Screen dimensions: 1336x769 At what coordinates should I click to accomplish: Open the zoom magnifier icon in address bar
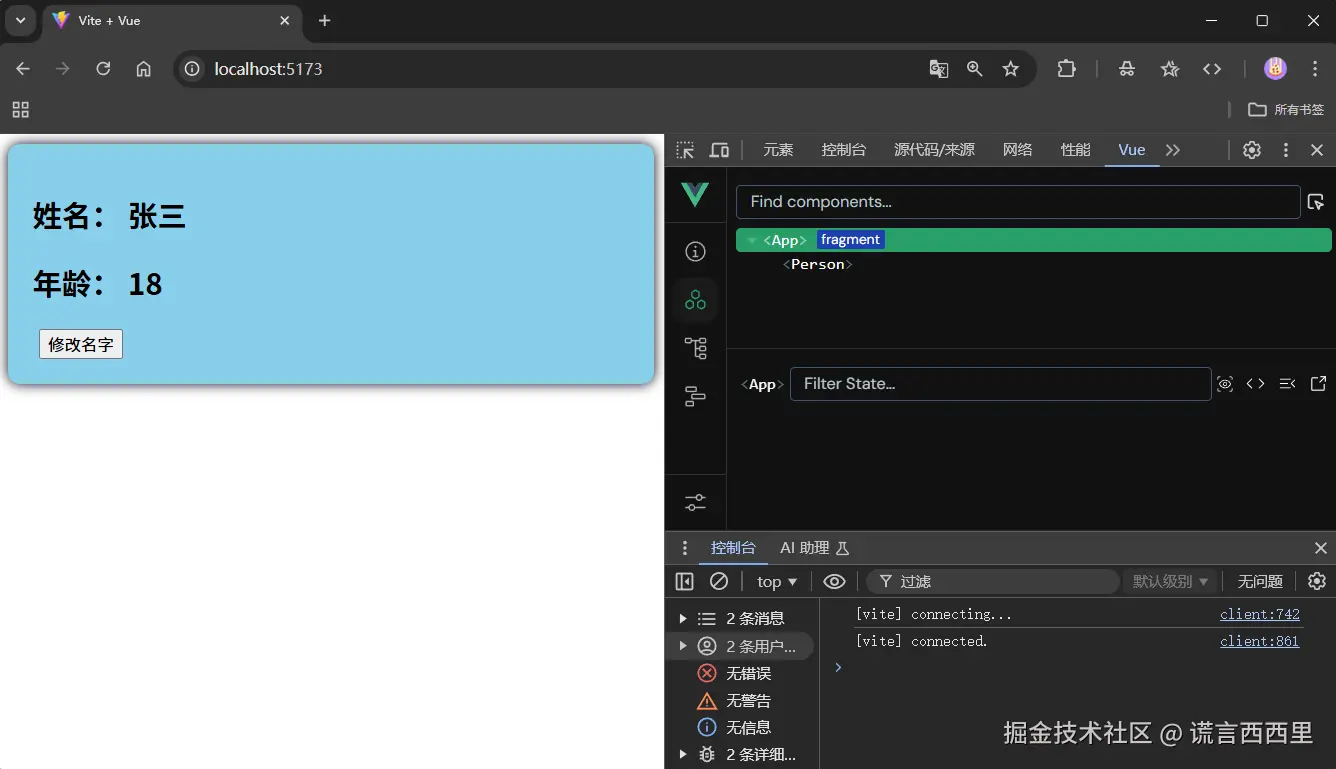(x=974, y=69)
